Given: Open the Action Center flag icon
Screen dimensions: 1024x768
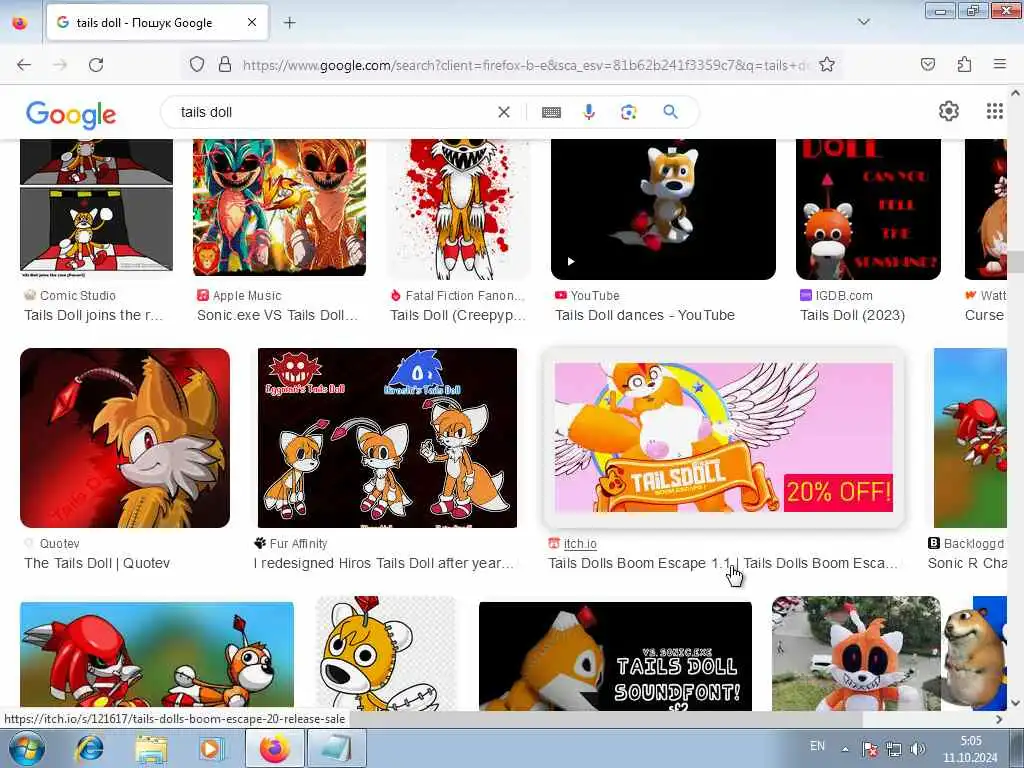Looking at the screenshot, I should click(x=870, y=749).
